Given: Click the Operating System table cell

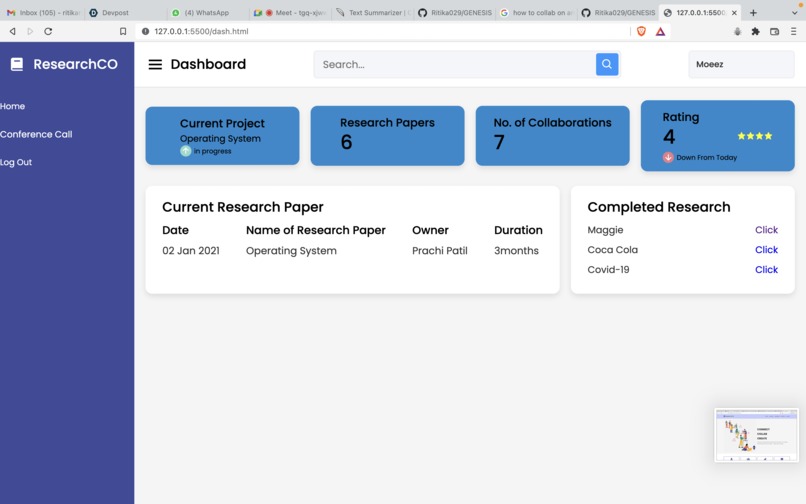Looking at the screenshot, I should point(291,251).
